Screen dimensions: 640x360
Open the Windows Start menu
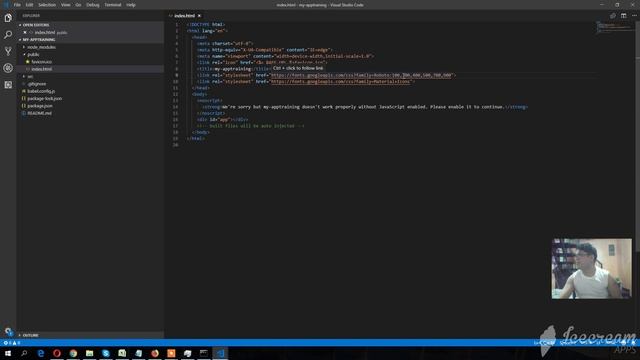(8, 353)
